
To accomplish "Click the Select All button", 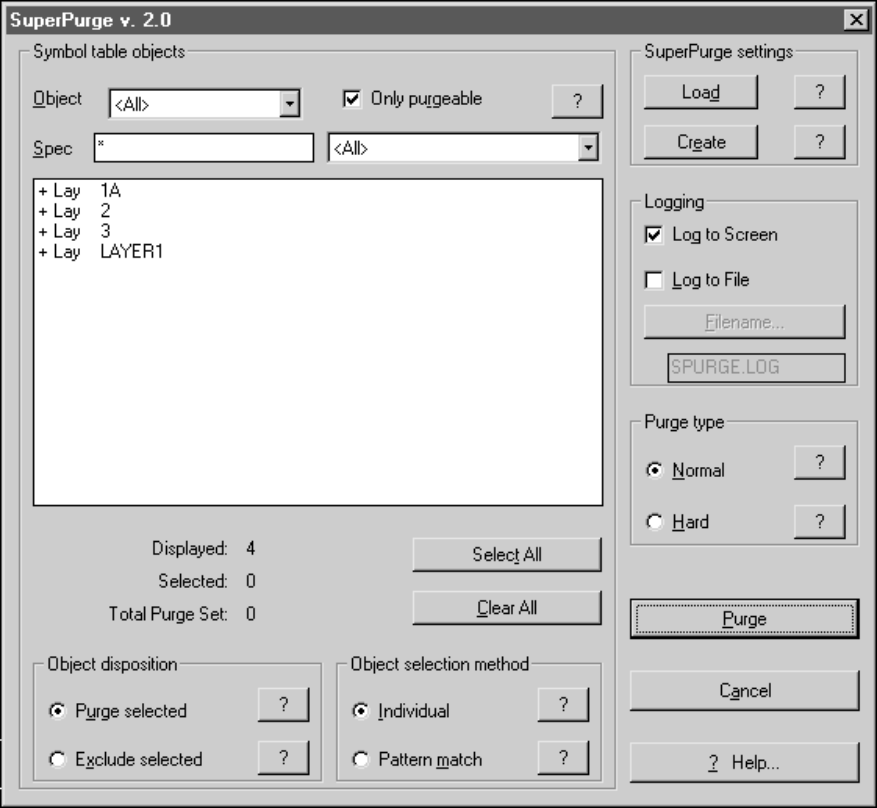I will pyautogui.click(x=507, y=555).
